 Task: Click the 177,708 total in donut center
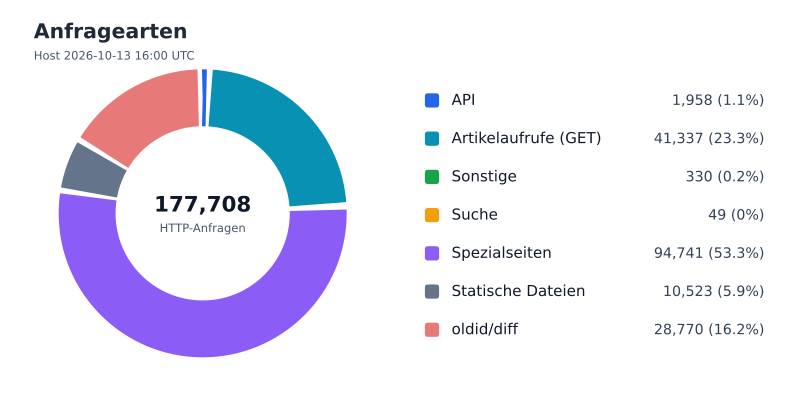click(203, 204)
